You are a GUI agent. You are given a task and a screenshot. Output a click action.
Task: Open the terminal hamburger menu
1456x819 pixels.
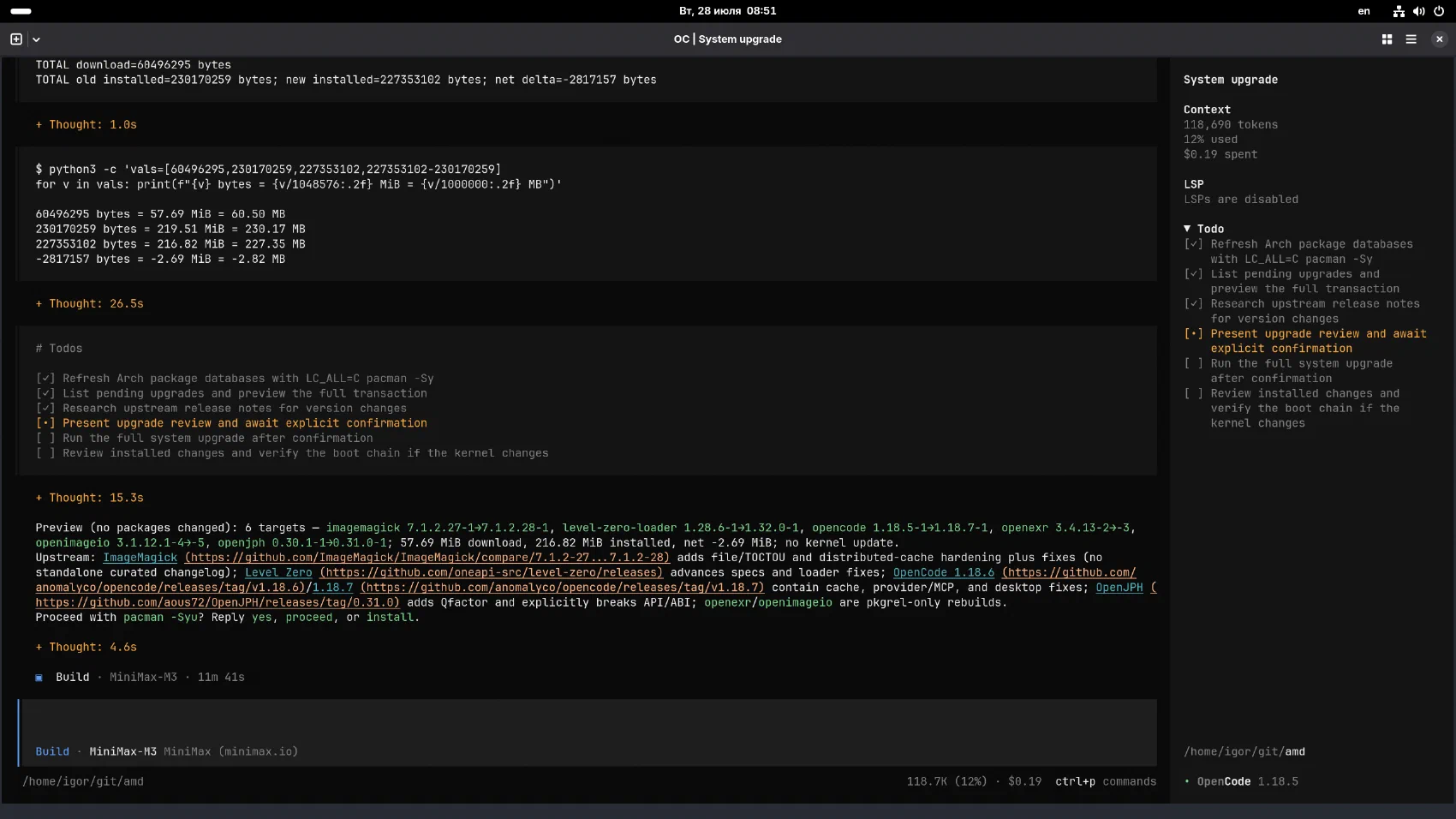(x=1411, y=39)
